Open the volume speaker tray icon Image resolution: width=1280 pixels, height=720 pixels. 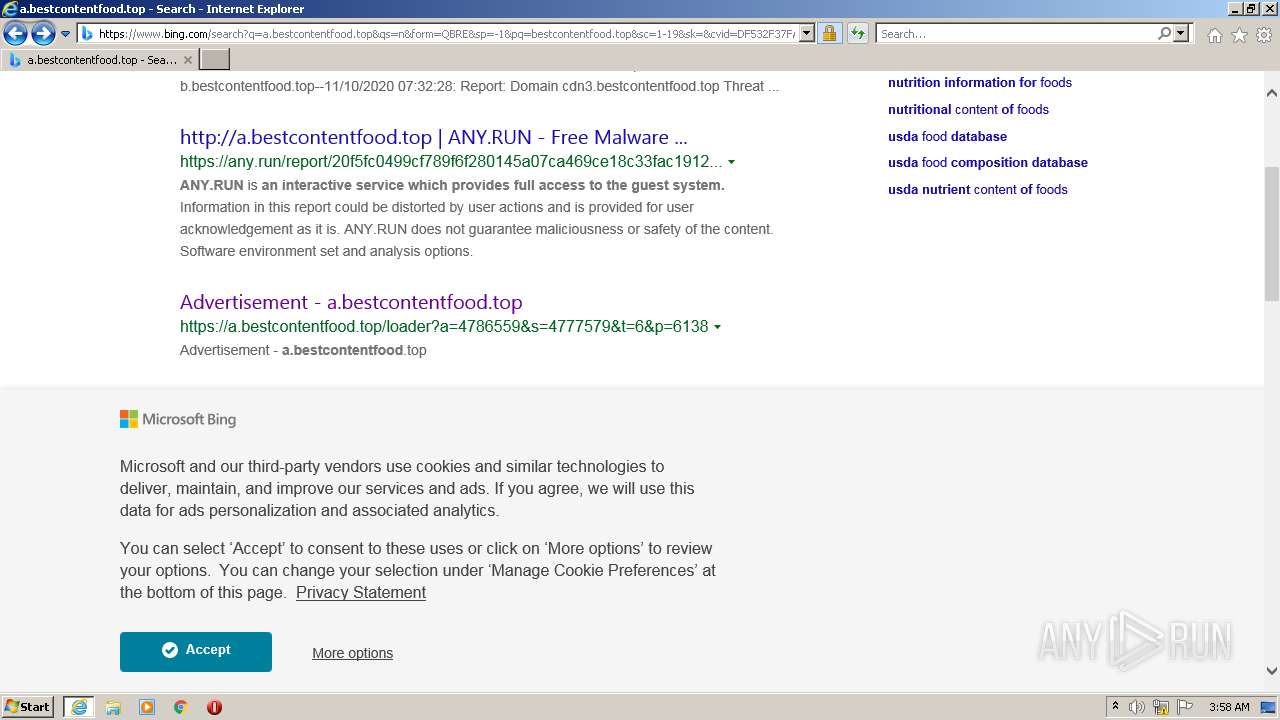1137,707
